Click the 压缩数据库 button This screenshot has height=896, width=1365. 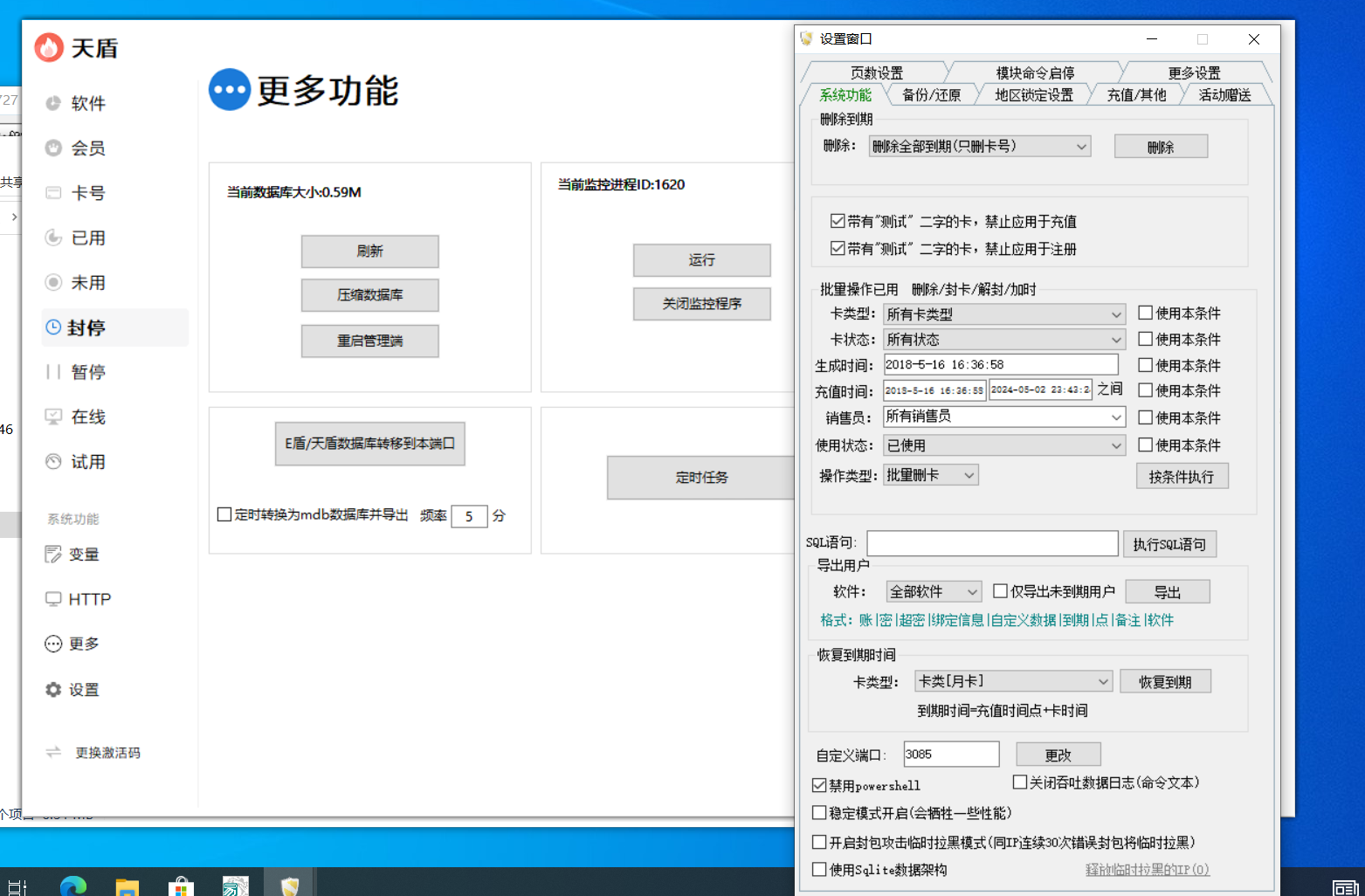tap(370, 295)
